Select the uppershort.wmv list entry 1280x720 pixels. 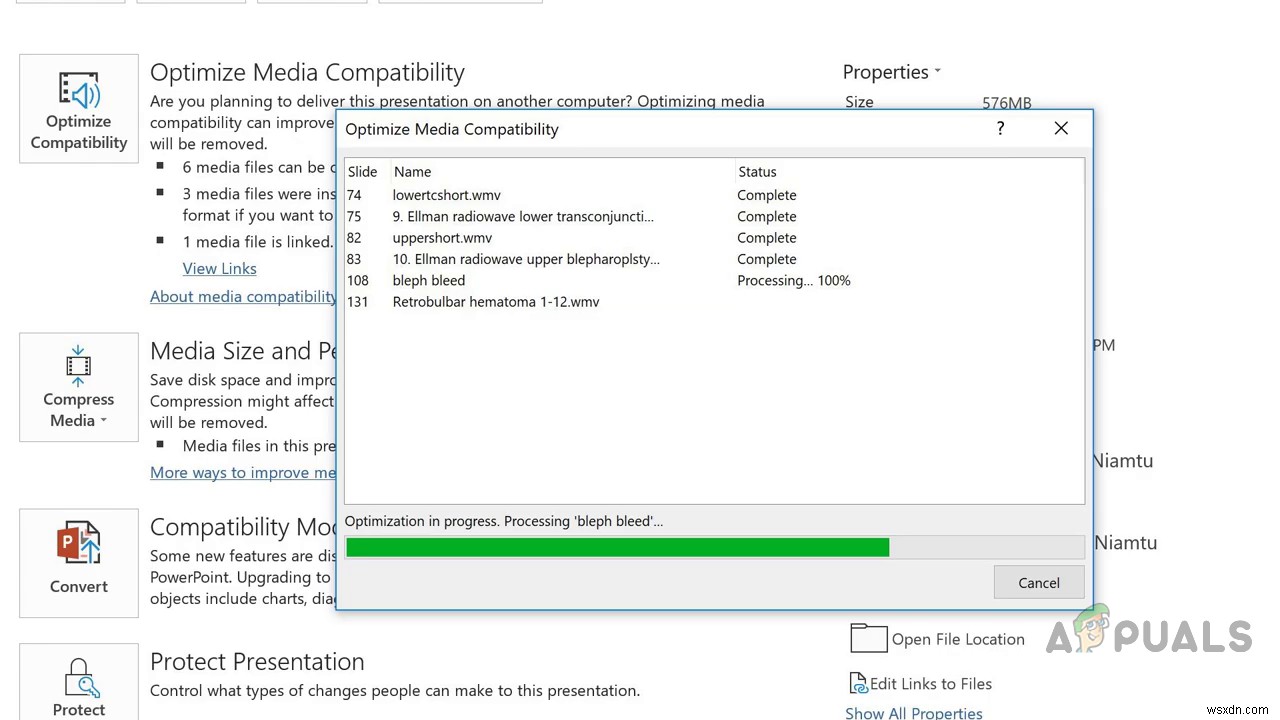click(442, 238)
